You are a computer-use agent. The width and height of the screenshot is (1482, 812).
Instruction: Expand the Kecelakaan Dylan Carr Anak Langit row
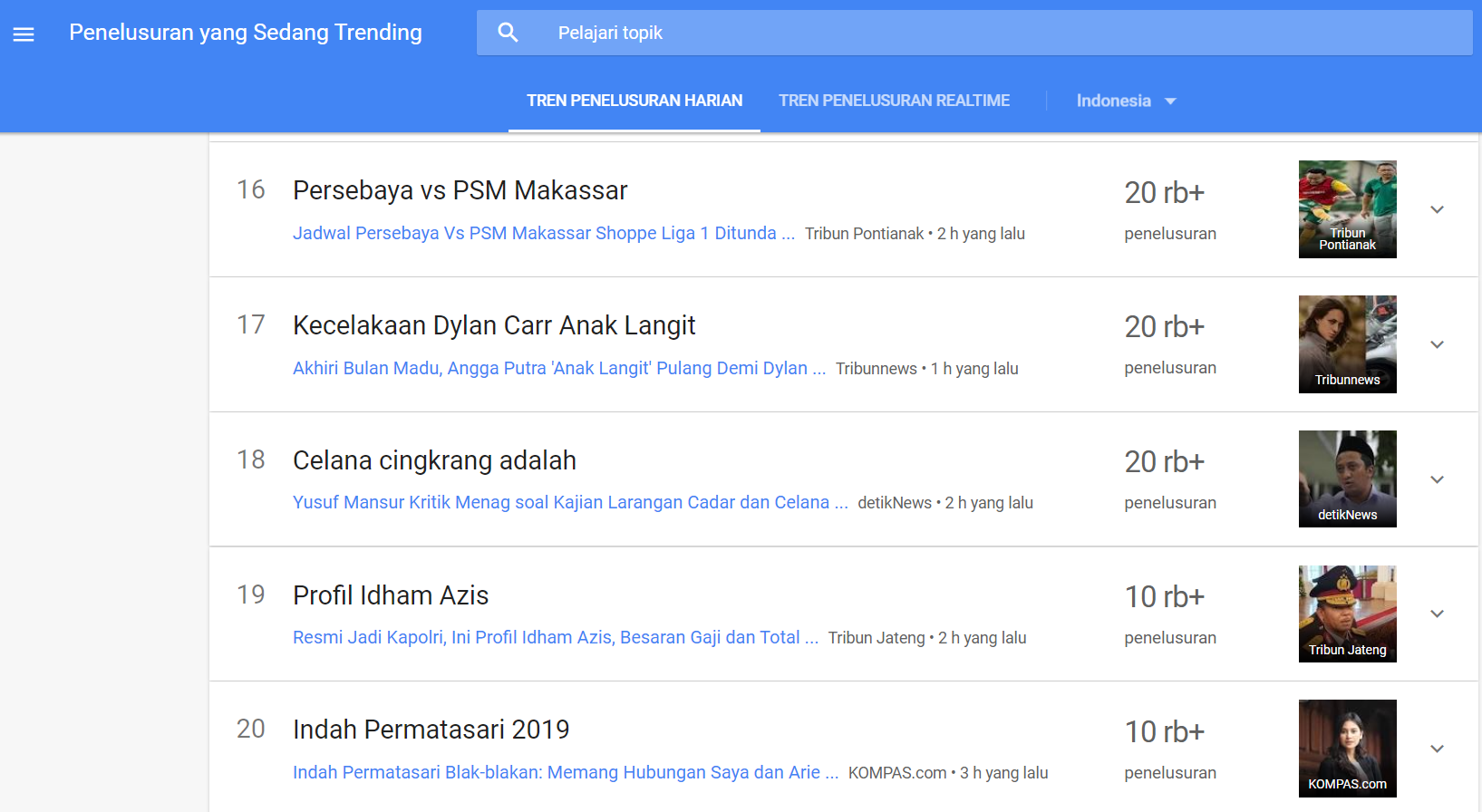(x=1437, y=344)
